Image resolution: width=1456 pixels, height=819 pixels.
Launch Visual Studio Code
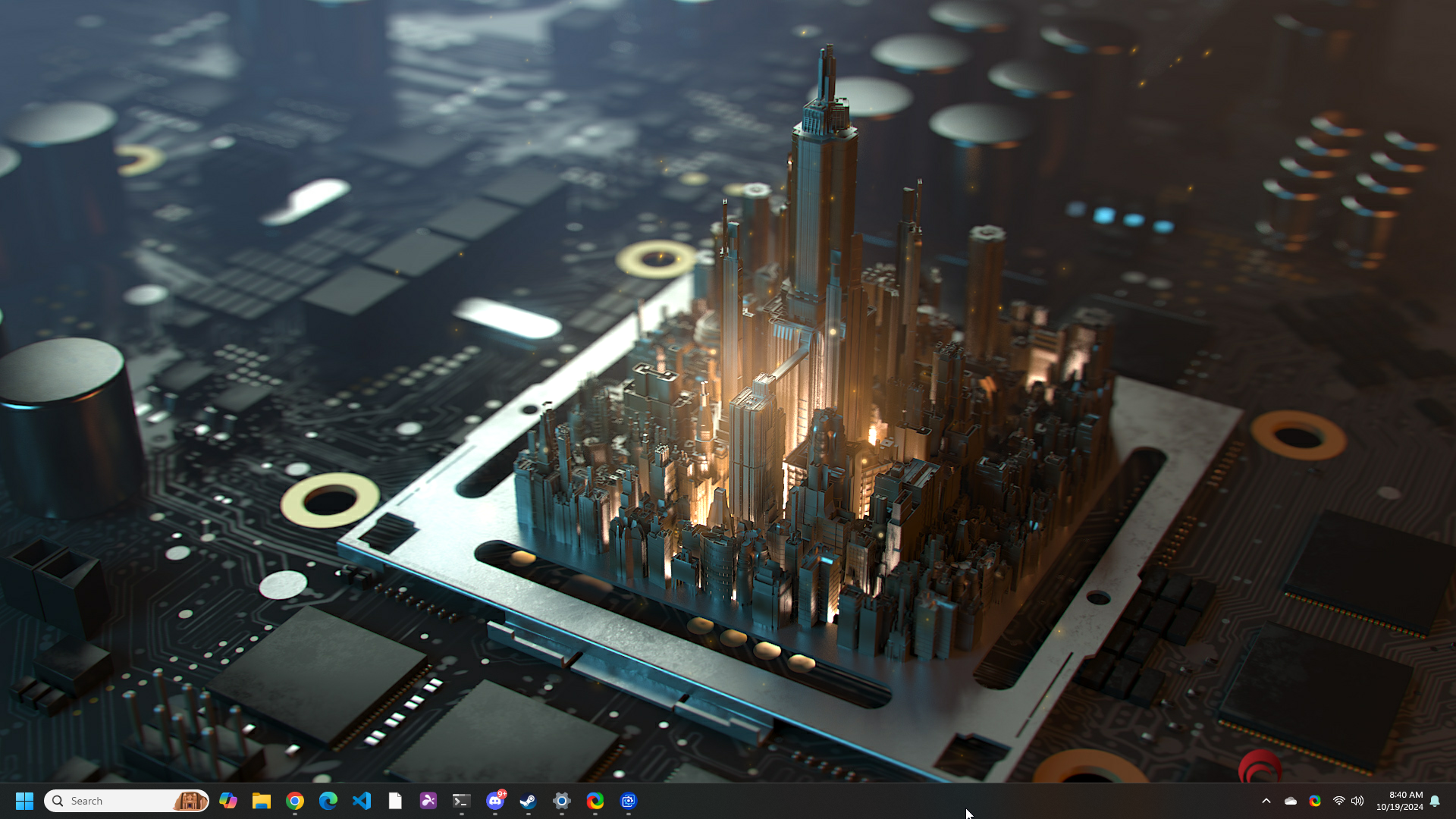coord(362,801)
